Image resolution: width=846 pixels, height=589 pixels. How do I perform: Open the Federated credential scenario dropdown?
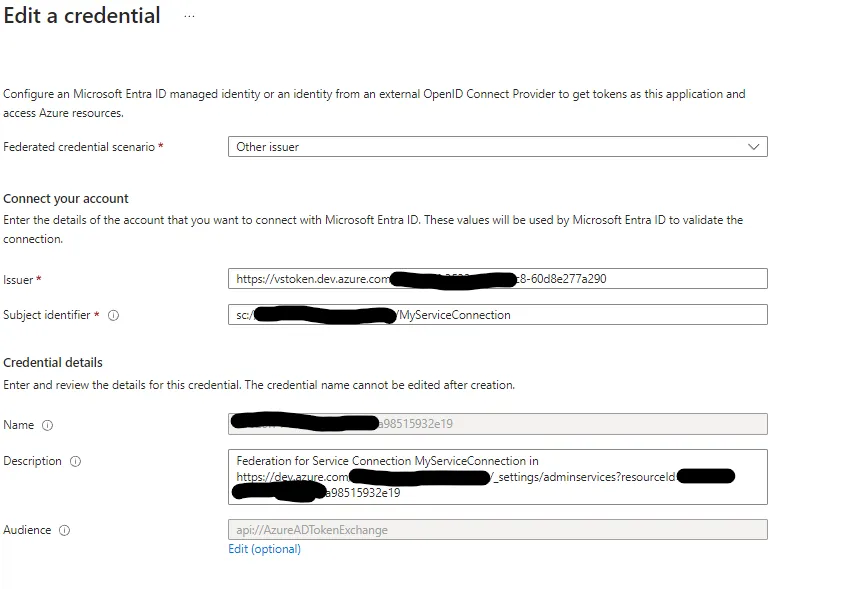[x=497, y=147]
